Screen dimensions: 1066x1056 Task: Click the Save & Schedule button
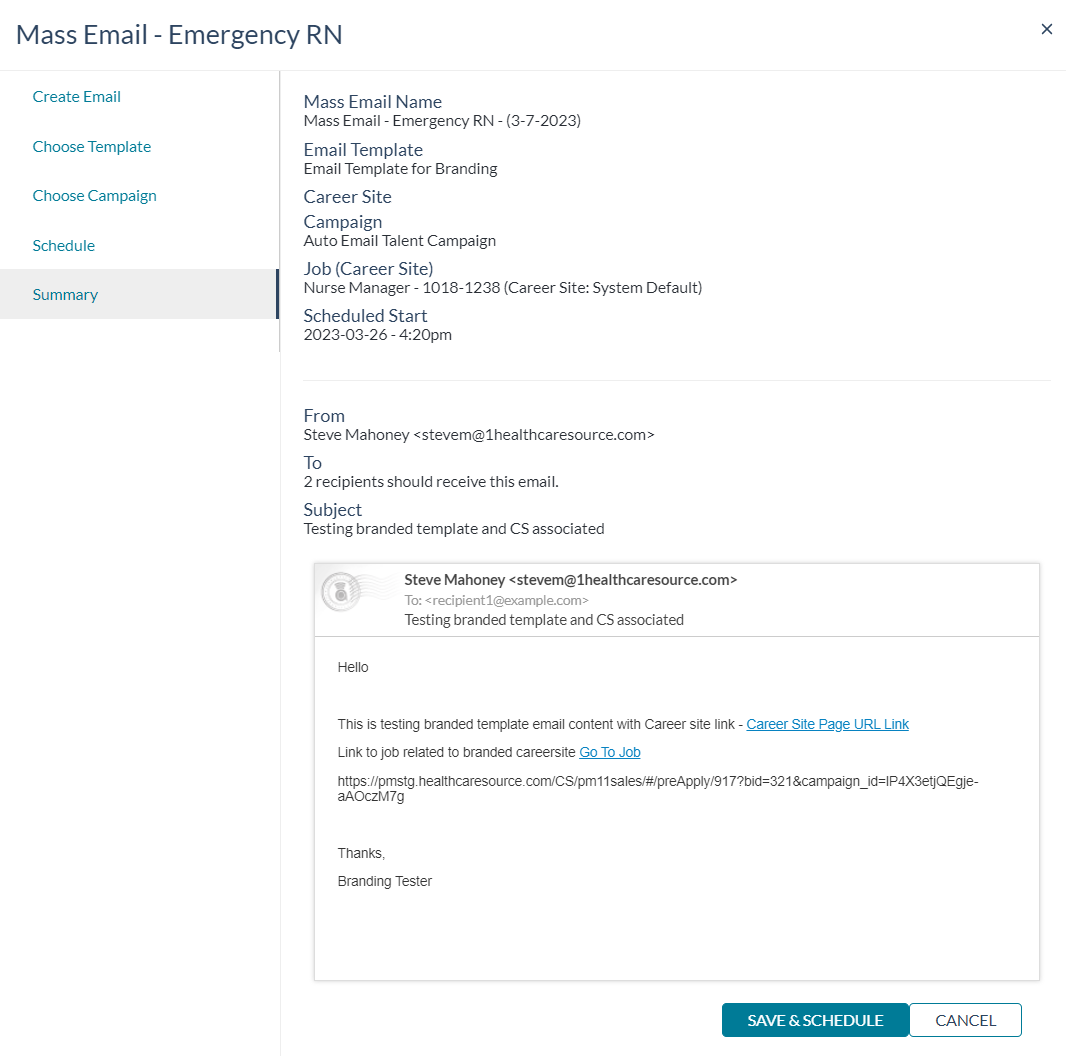(x=815, y=1020)
